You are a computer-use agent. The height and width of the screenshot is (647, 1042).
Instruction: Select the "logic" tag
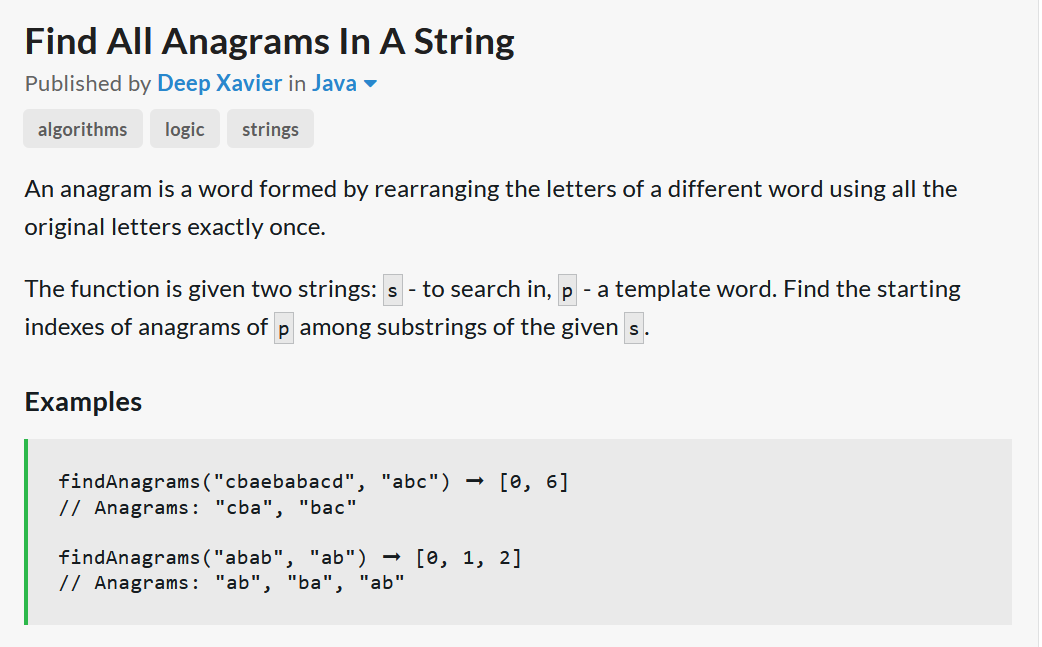point(184,129)
